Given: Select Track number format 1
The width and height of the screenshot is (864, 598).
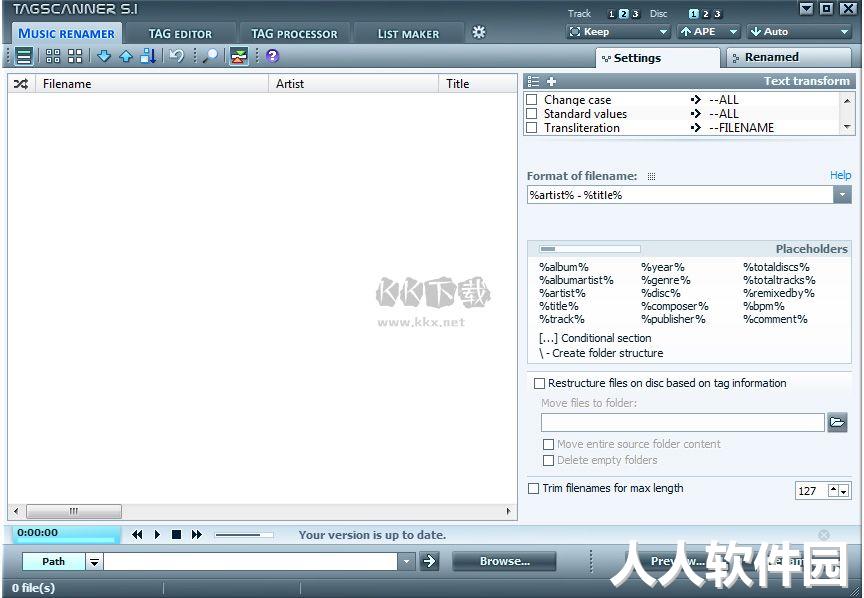Looking at the screenshot, I should click(x=612, y=14).
